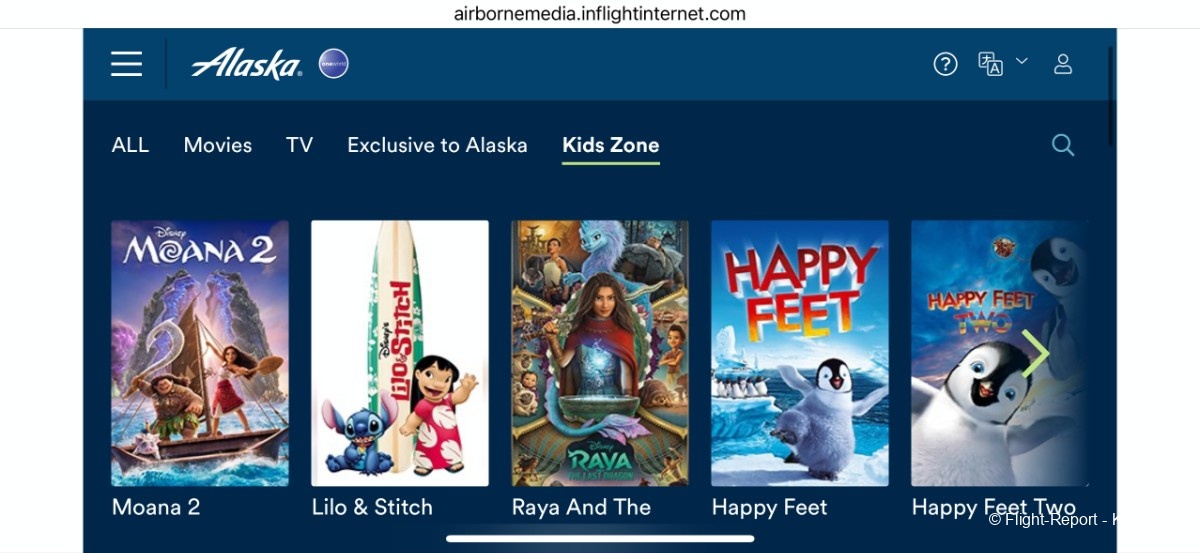Click the Happy Feet title link
Image resolution: width=1200 pixels, height=553 pixels.
(x=769, y=507)
